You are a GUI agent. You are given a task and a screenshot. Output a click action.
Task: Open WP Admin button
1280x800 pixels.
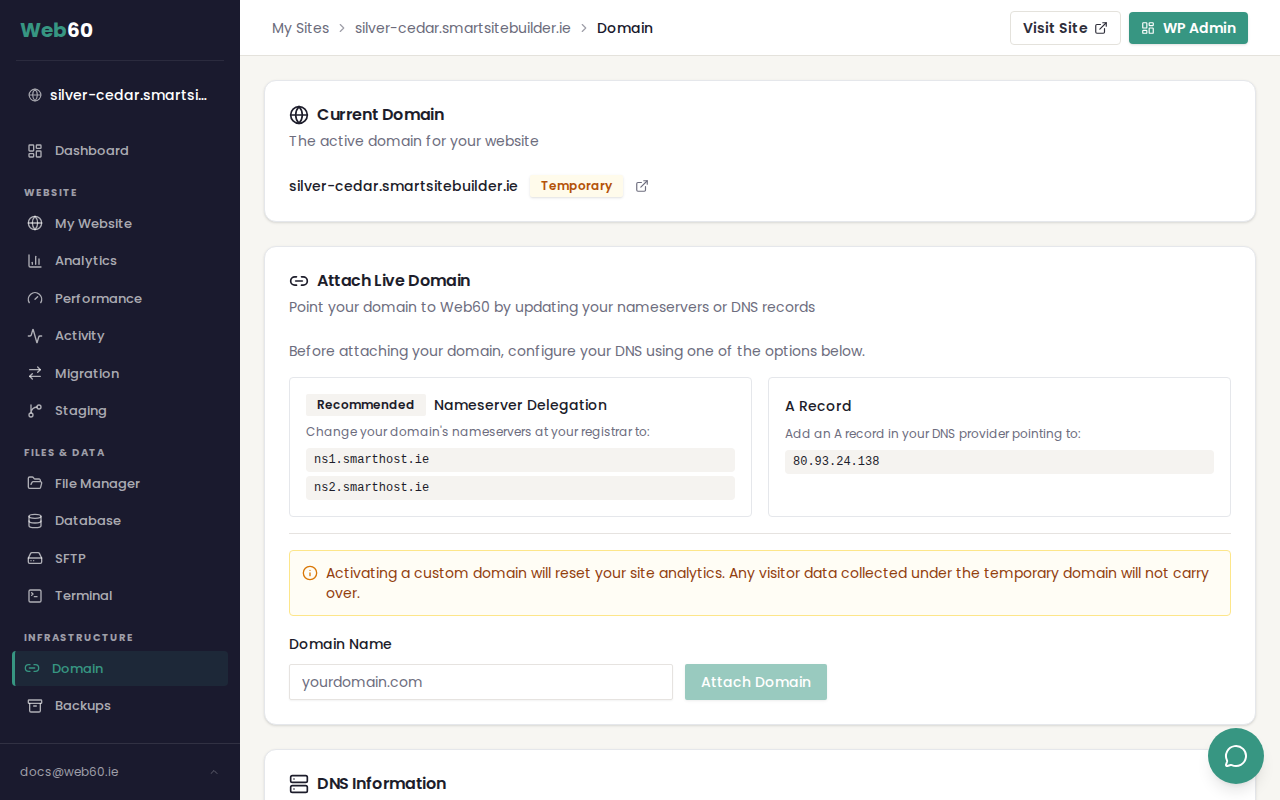pyautogui.click(x=1188, y=28)
